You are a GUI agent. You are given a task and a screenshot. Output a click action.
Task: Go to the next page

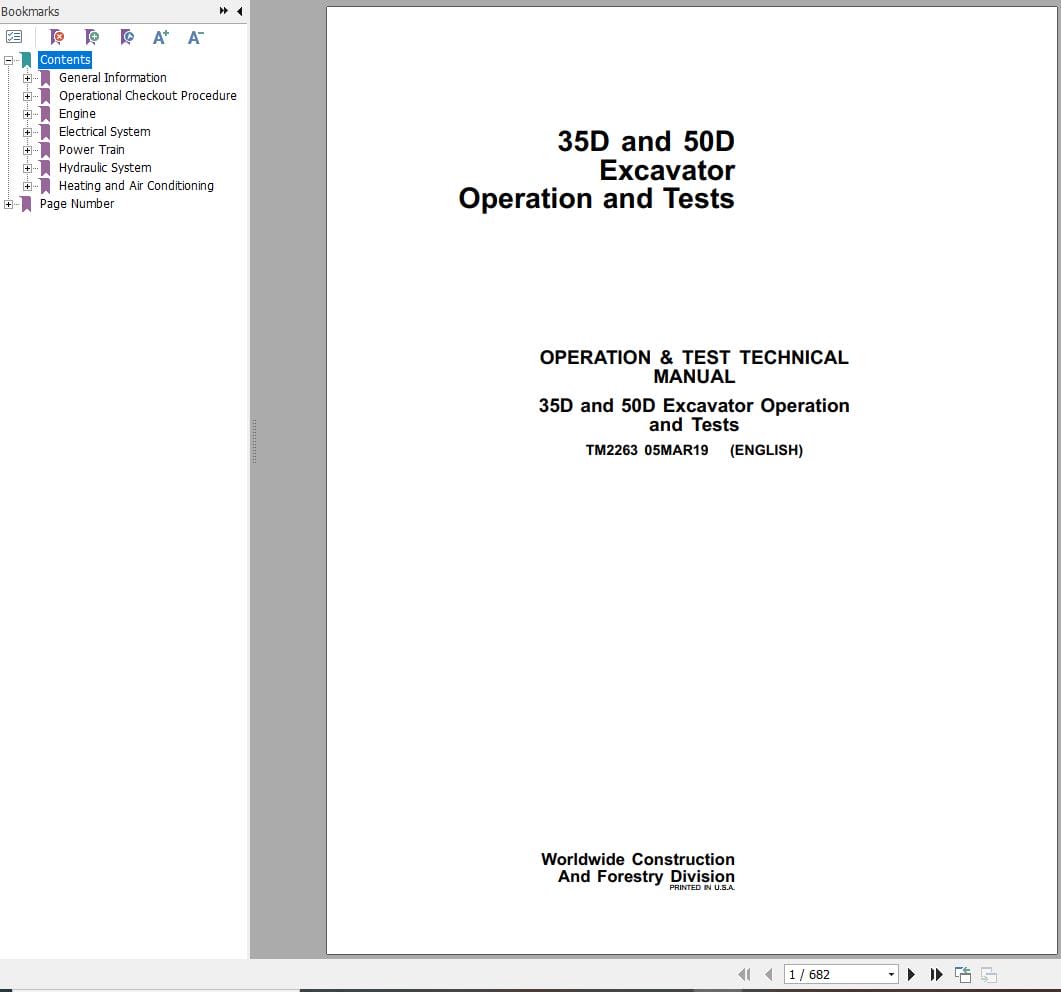click(911, 974)
